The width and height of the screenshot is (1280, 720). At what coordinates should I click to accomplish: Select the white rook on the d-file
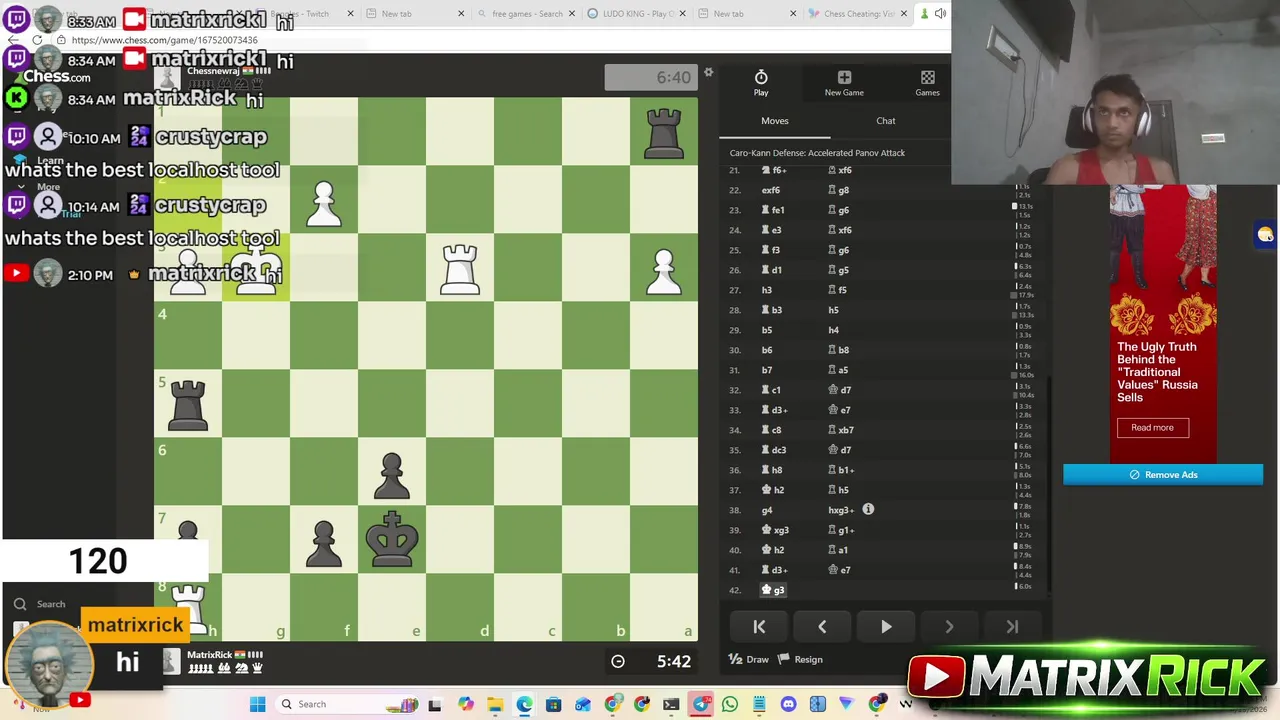[x=460, y=268]
